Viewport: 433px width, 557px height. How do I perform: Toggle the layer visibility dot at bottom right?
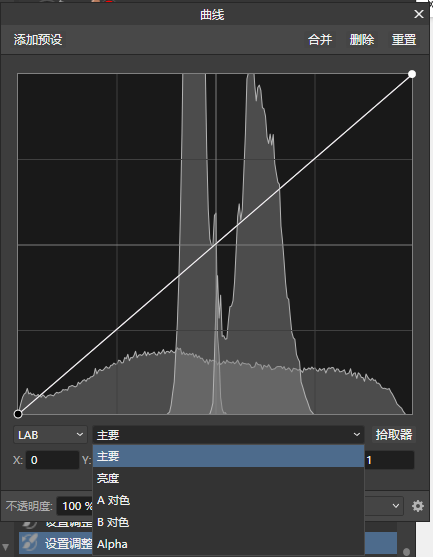(x=407, y=552)
